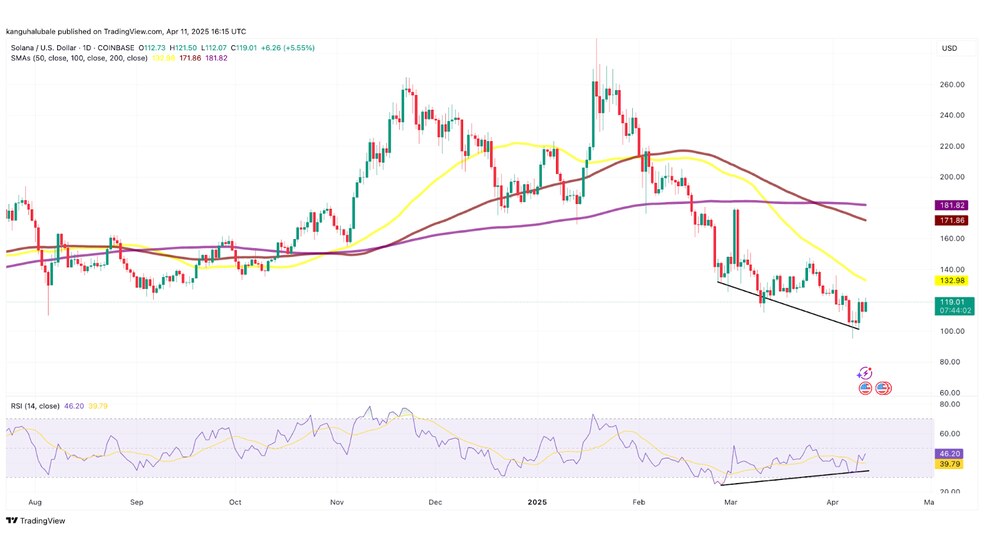The height and width of the screenshot is (554, 984).
Task: Click the 240.00 price axis value
Action: 952,115
